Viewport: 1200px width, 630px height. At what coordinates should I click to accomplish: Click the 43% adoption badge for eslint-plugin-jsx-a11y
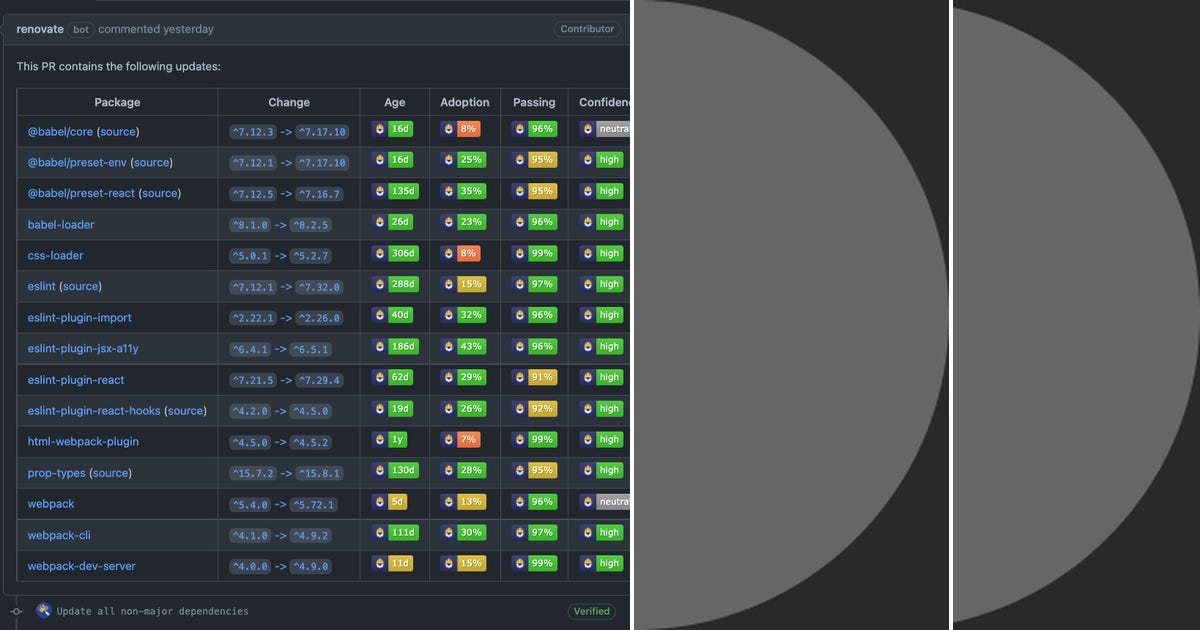click(x=463, y=346)
